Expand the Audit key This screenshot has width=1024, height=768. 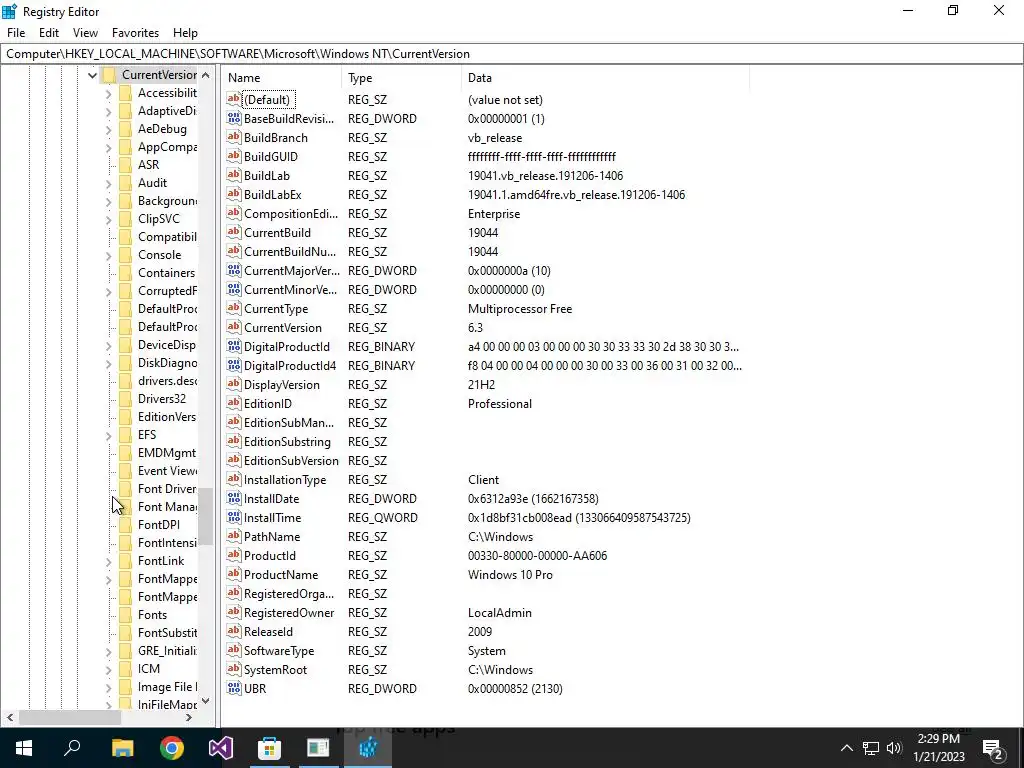click(x=108, y=184)
